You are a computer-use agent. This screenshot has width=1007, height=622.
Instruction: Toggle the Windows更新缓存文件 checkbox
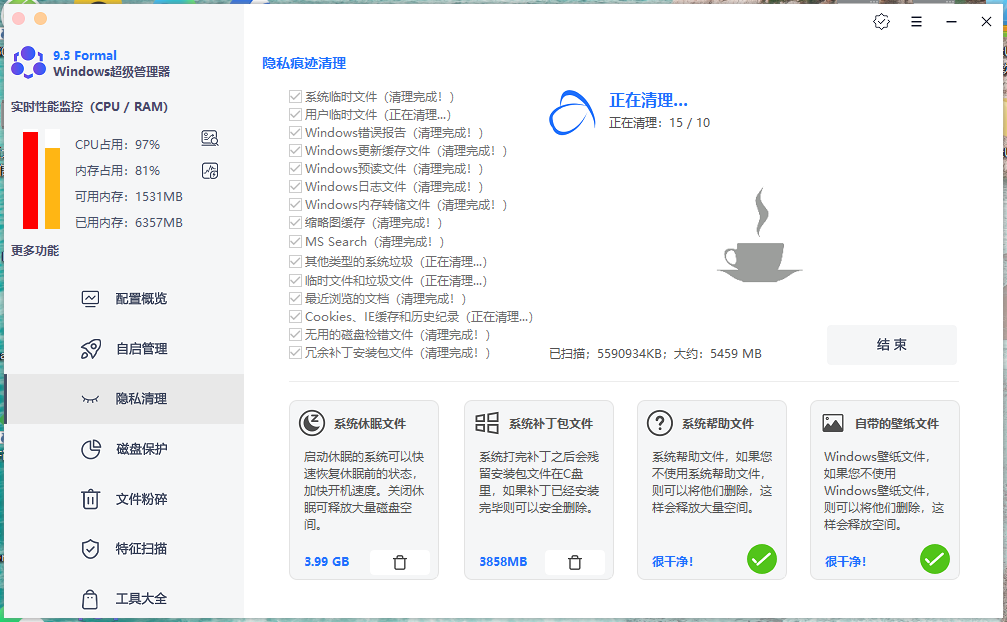[x=295, y=150]
